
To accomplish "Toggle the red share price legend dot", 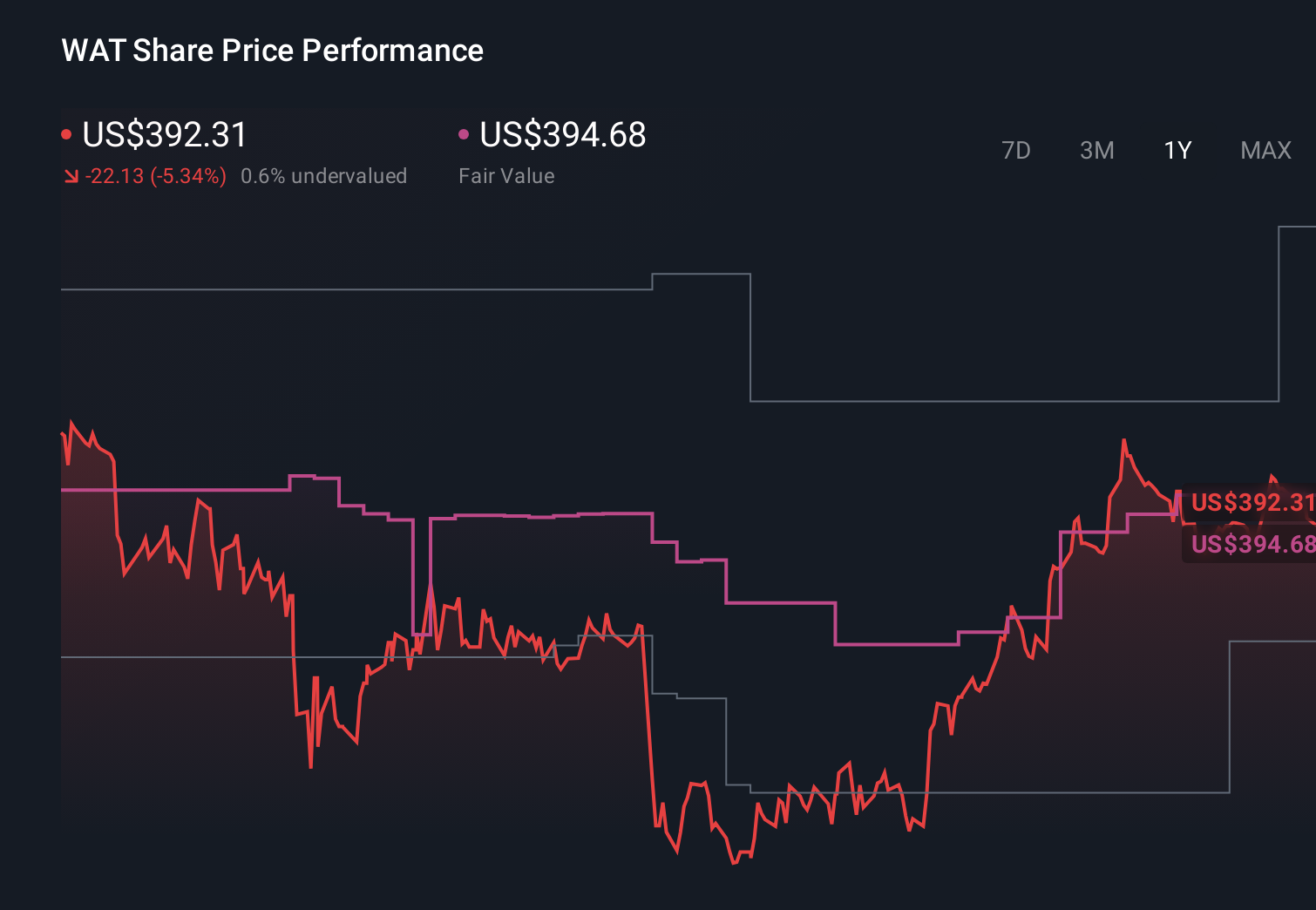I will tap(66, 133).
